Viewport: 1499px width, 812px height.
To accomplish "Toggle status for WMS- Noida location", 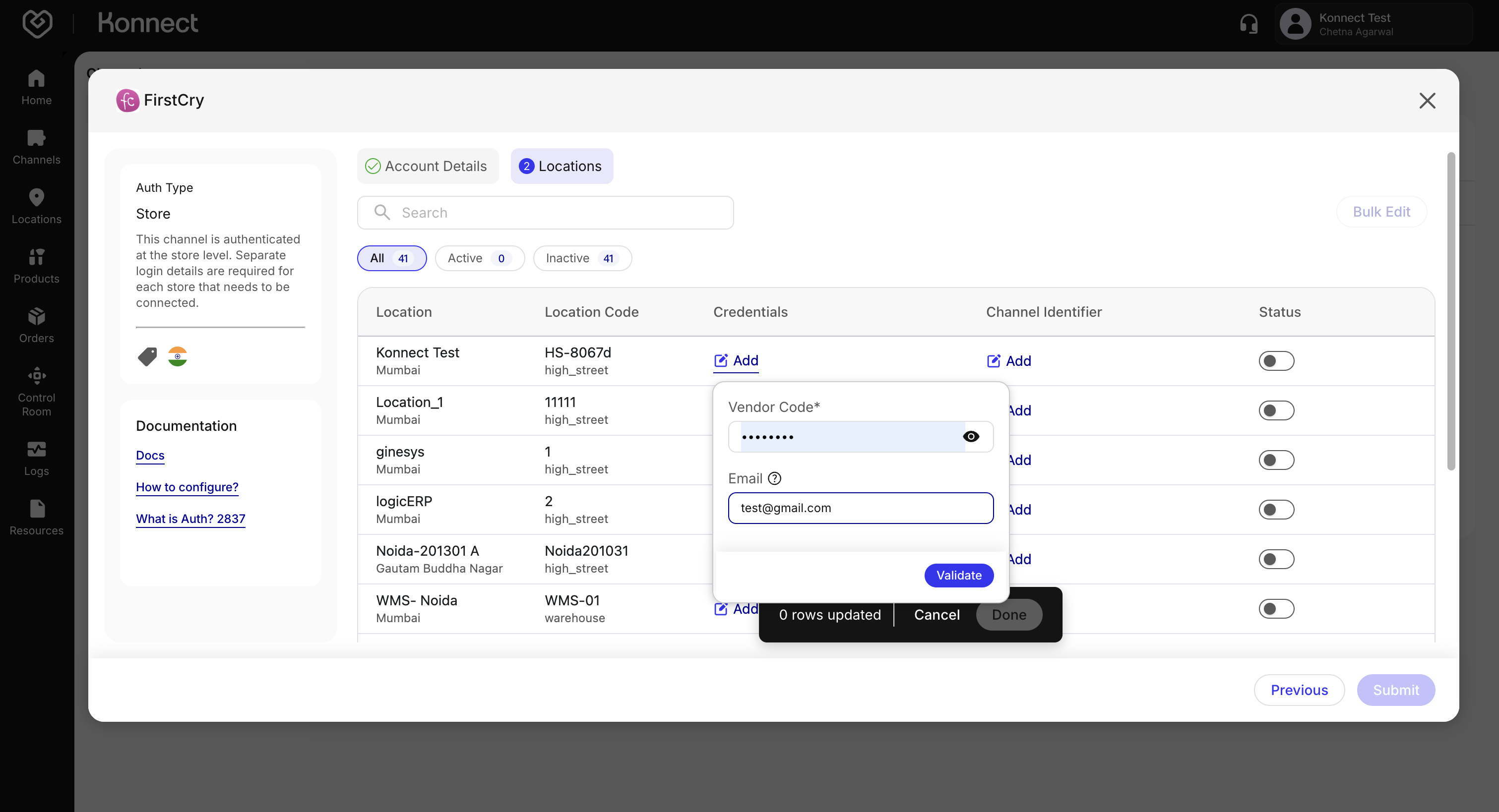I will pos(1276,608).
